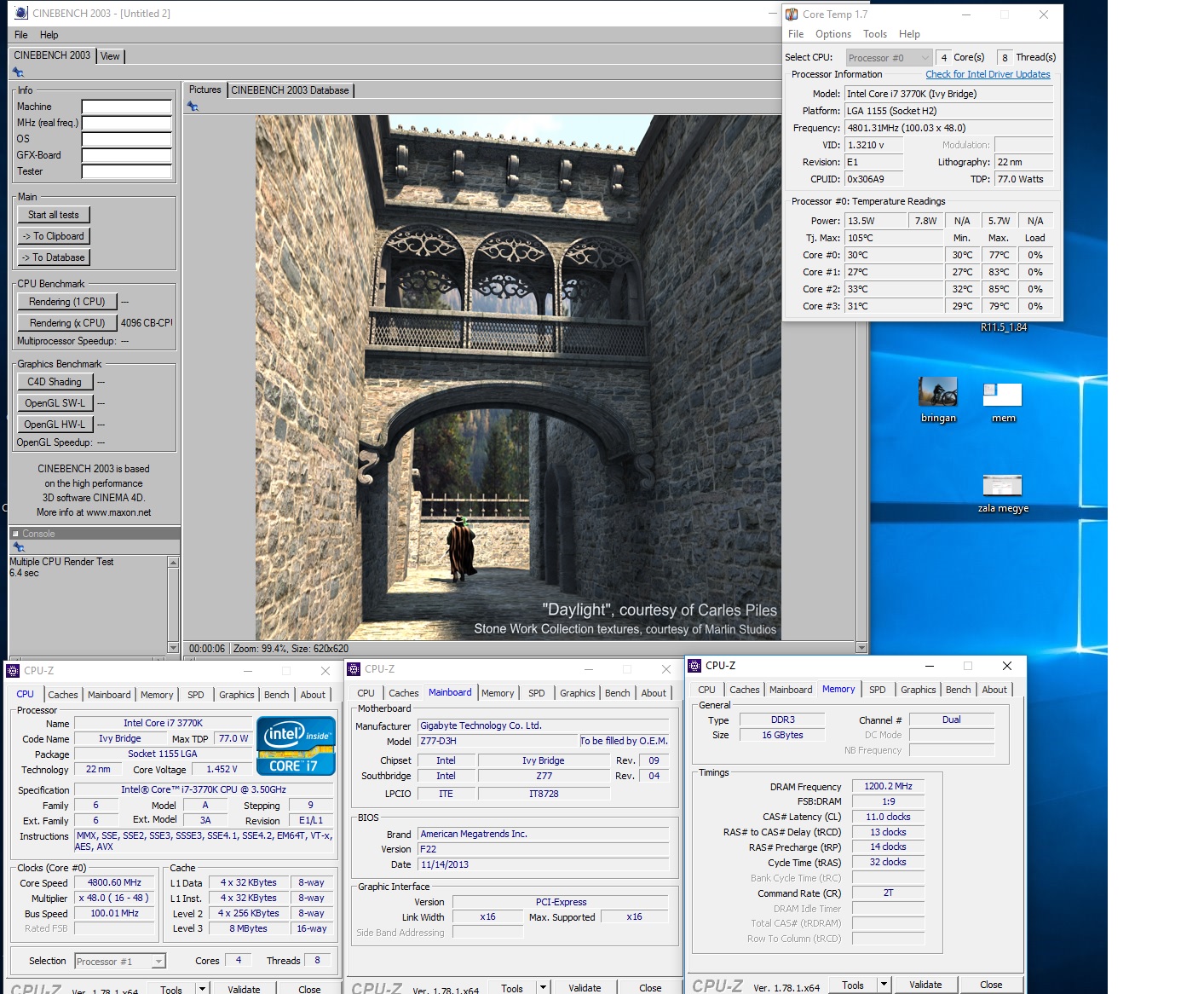Open the Help menu in CINEBENCH
The width and height of the screenshot is (1204, 994).
pos(49,35)
